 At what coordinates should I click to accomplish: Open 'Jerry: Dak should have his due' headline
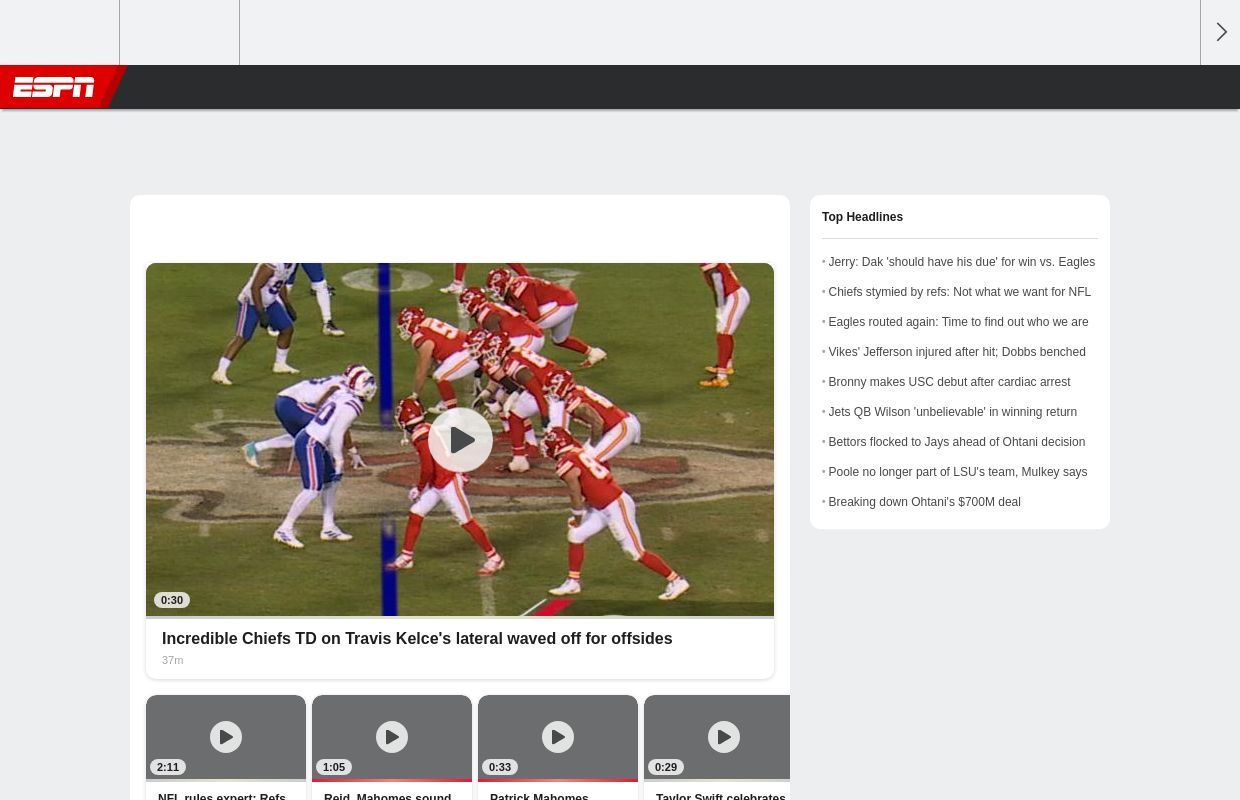coord(961,262)
